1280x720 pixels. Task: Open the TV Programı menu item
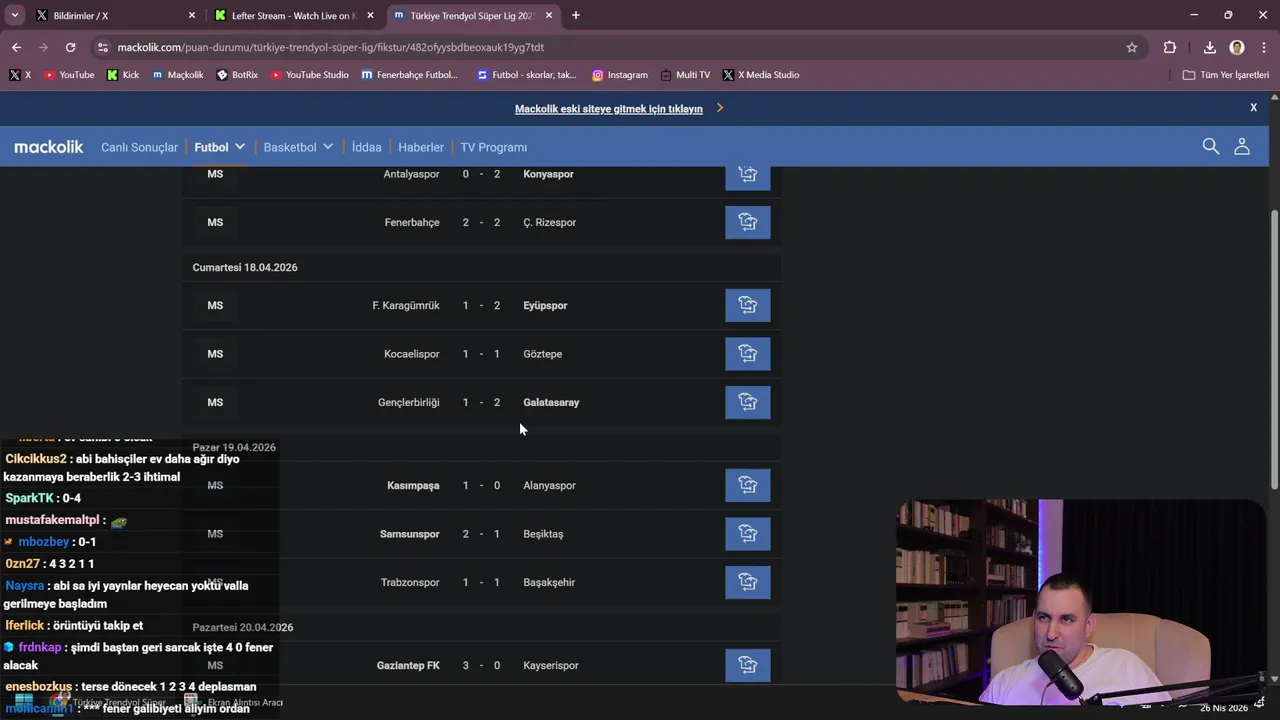pos(493,147)
